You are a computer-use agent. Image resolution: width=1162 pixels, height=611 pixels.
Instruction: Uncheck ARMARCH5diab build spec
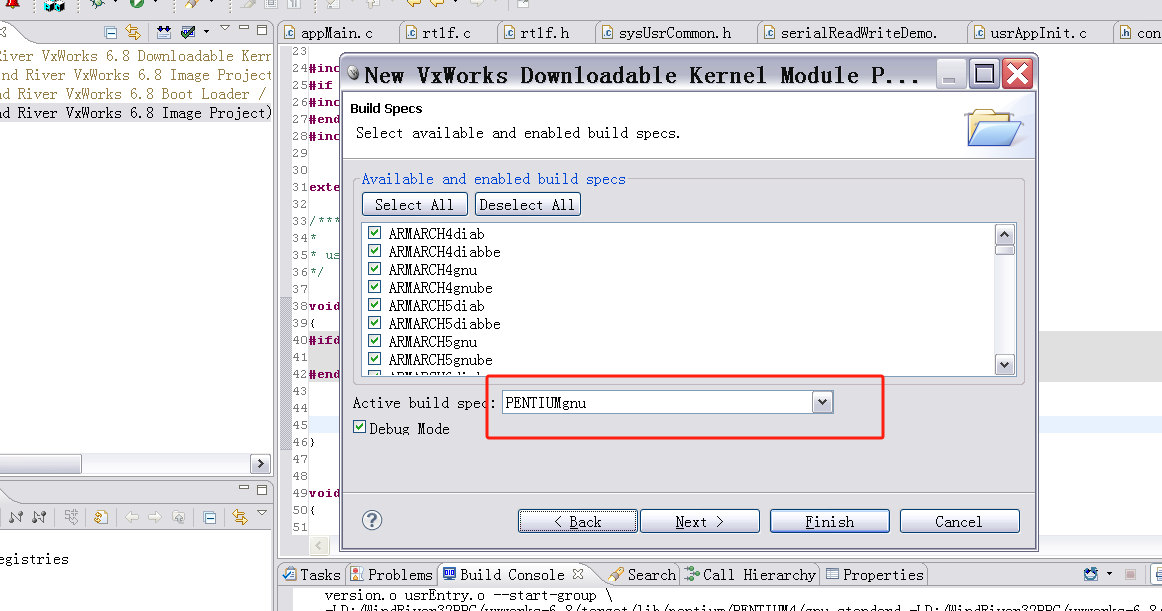tap(375, 305)
